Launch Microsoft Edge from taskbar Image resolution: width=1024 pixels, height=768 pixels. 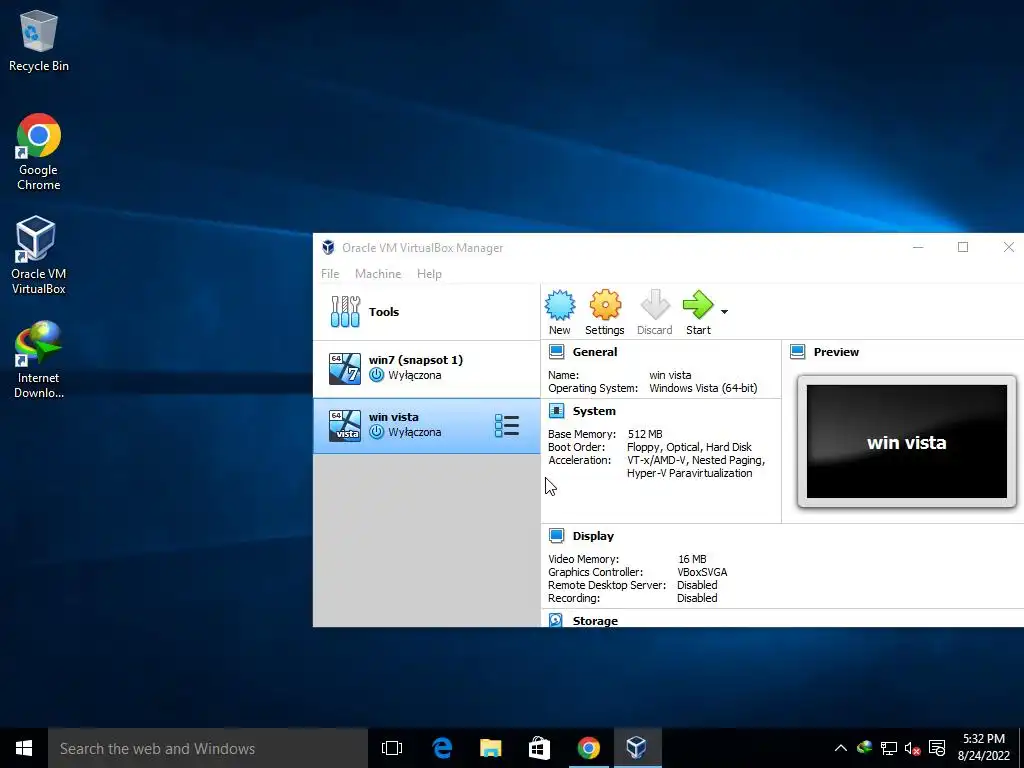pos(442,748)
